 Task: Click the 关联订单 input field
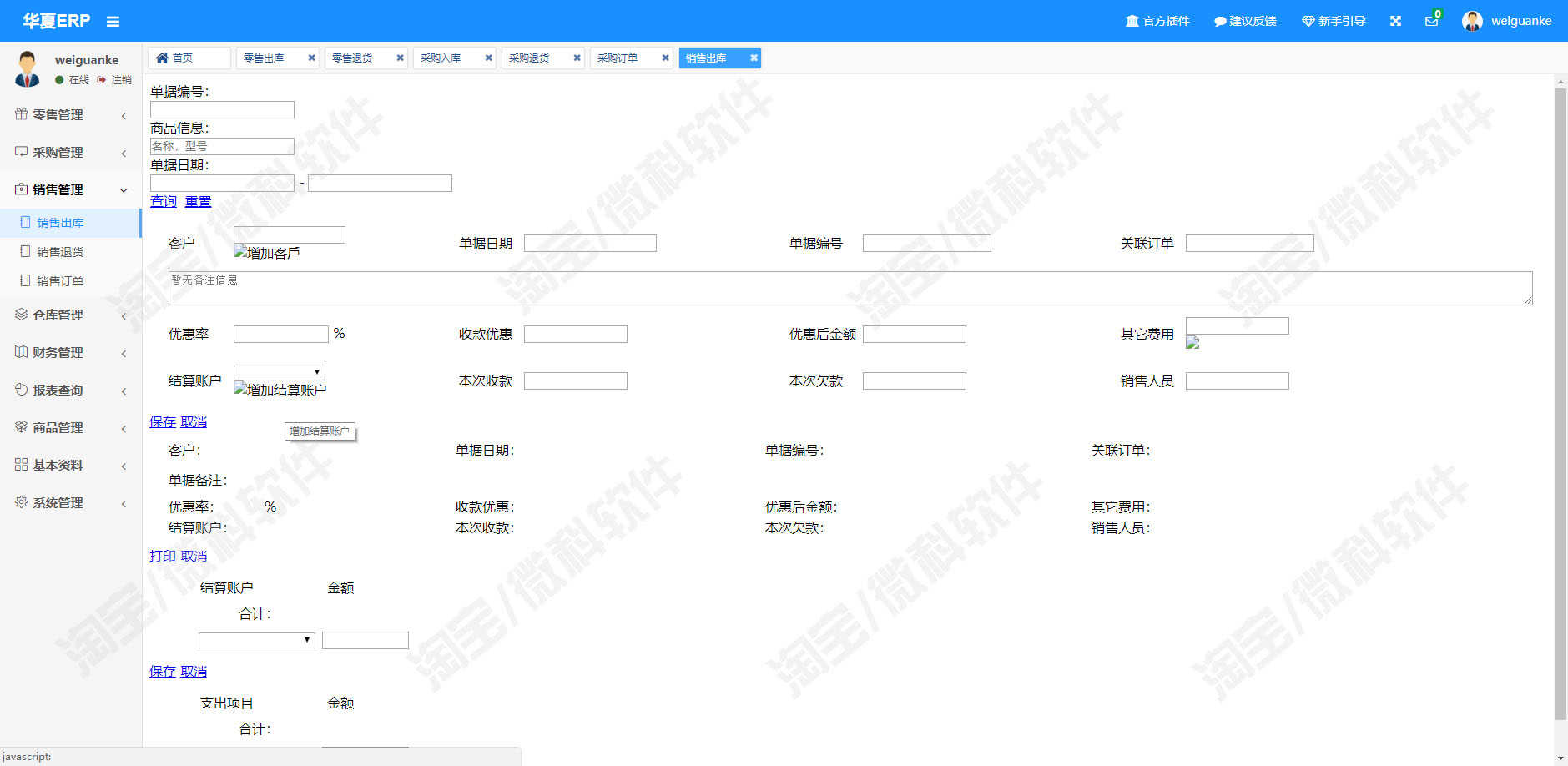pos(1250,243)
